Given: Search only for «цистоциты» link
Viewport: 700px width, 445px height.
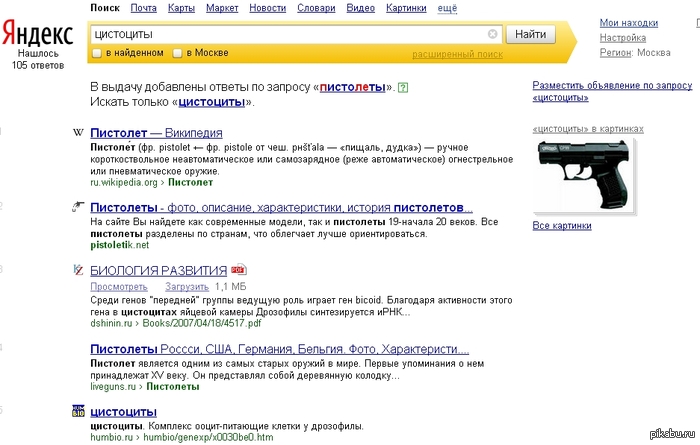Looking at the screenshot, I should pyautogui.click(x=212, y=102).
